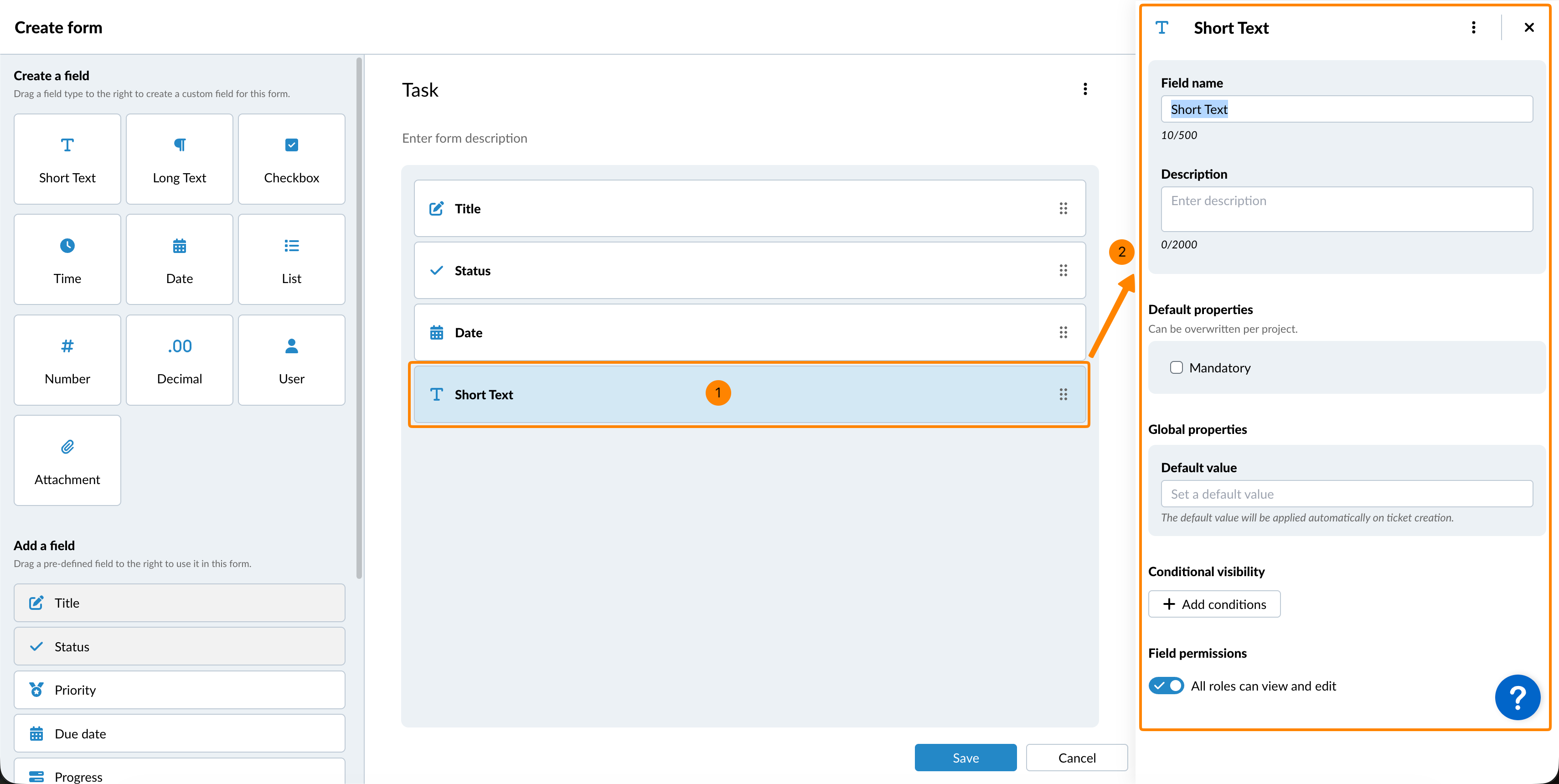The height and width of the screenshot is (784, 1559).
Task: Click the Short Text field type tile
Action: 67,159
